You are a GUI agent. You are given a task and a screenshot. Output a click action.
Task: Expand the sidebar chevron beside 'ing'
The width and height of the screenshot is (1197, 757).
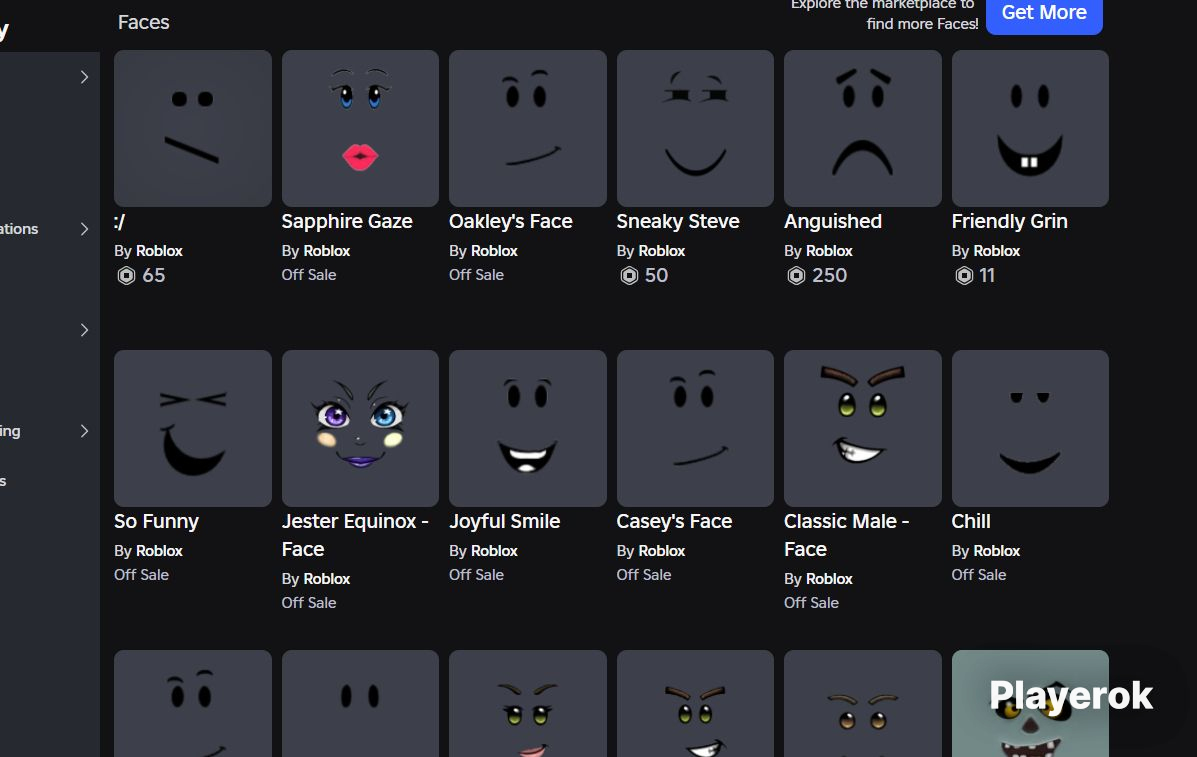[84, 431]
